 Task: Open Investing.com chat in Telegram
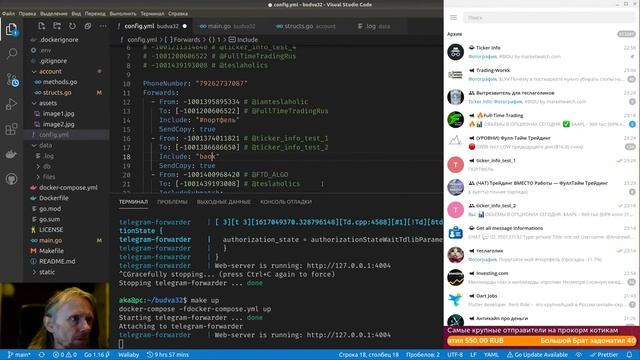click(542, 278)
